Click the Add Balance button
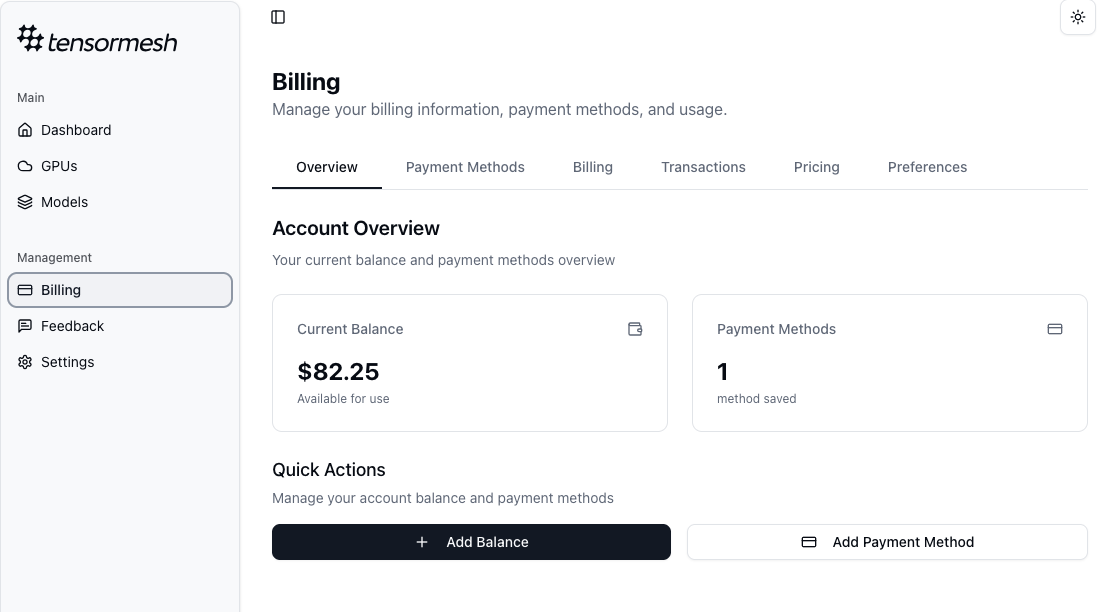The height and width of the screenshot is (612, 1112). 471,542
